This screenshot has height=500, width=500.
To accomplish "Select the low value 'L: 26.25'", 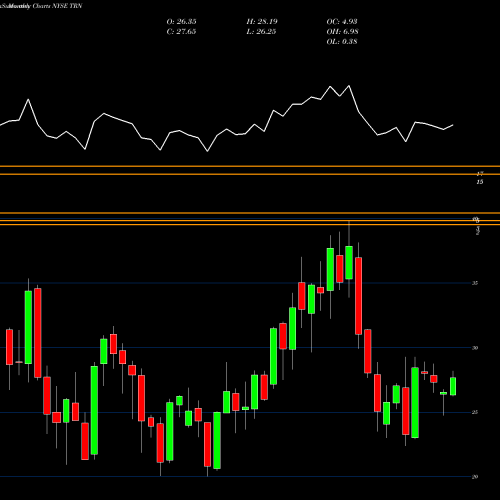I will click(x=261, y=31).
